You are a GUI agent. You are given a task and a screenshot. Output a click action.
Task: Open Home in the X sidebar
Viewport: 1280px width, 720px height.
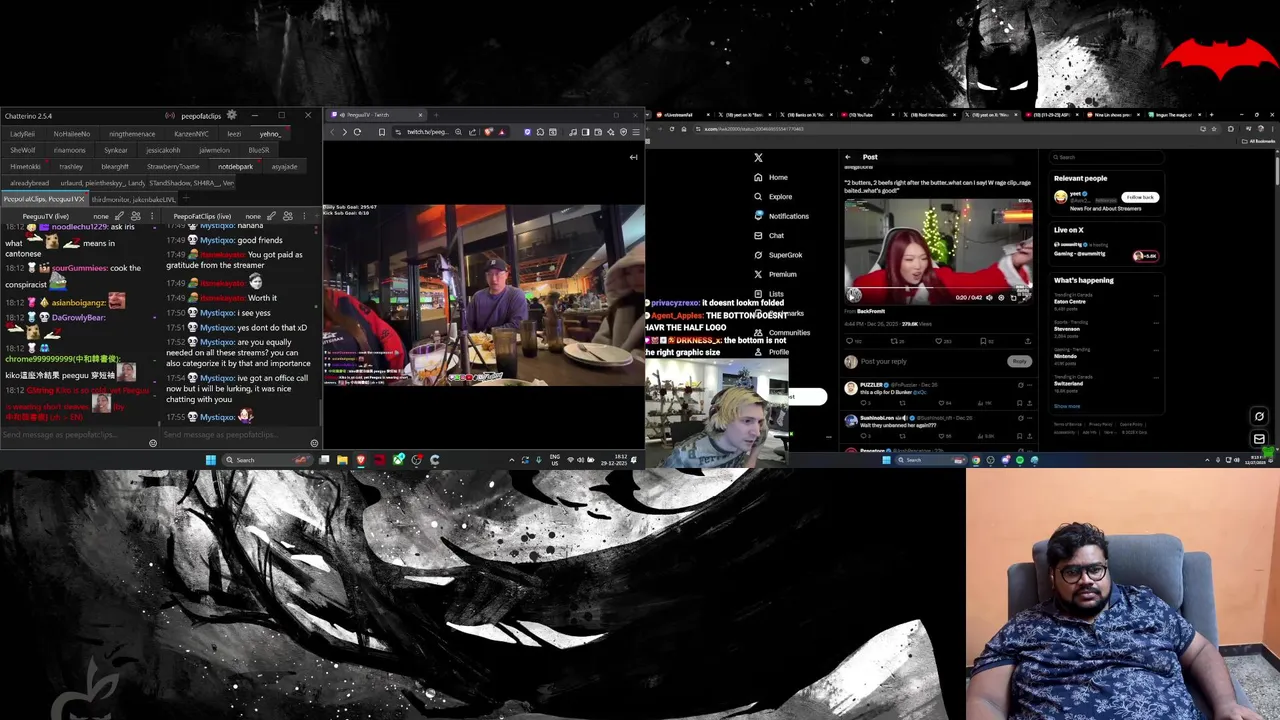click(x=771, y=177)
